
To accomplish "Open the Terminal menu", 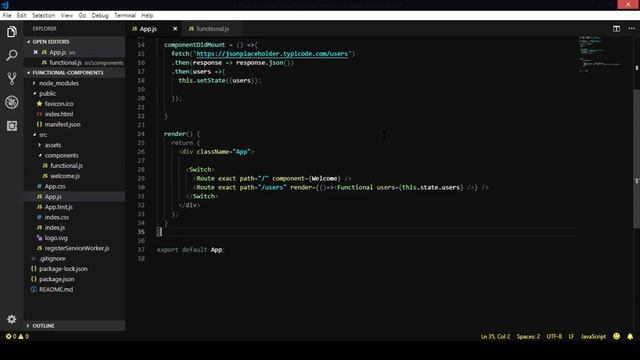I will pyautogui.click(x=125, y=16).
